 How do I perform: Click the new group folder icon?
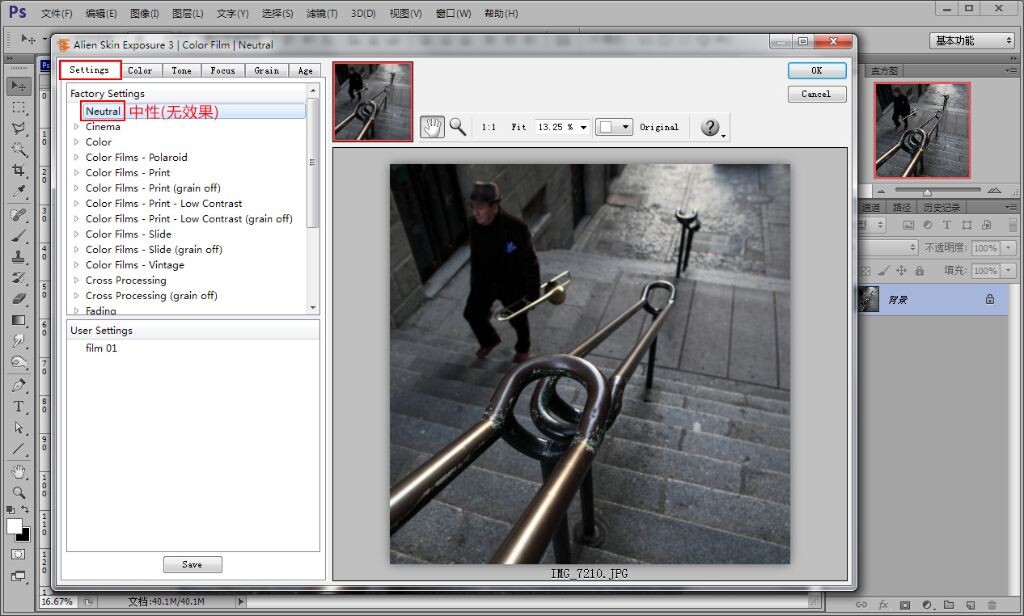(948, 605)
